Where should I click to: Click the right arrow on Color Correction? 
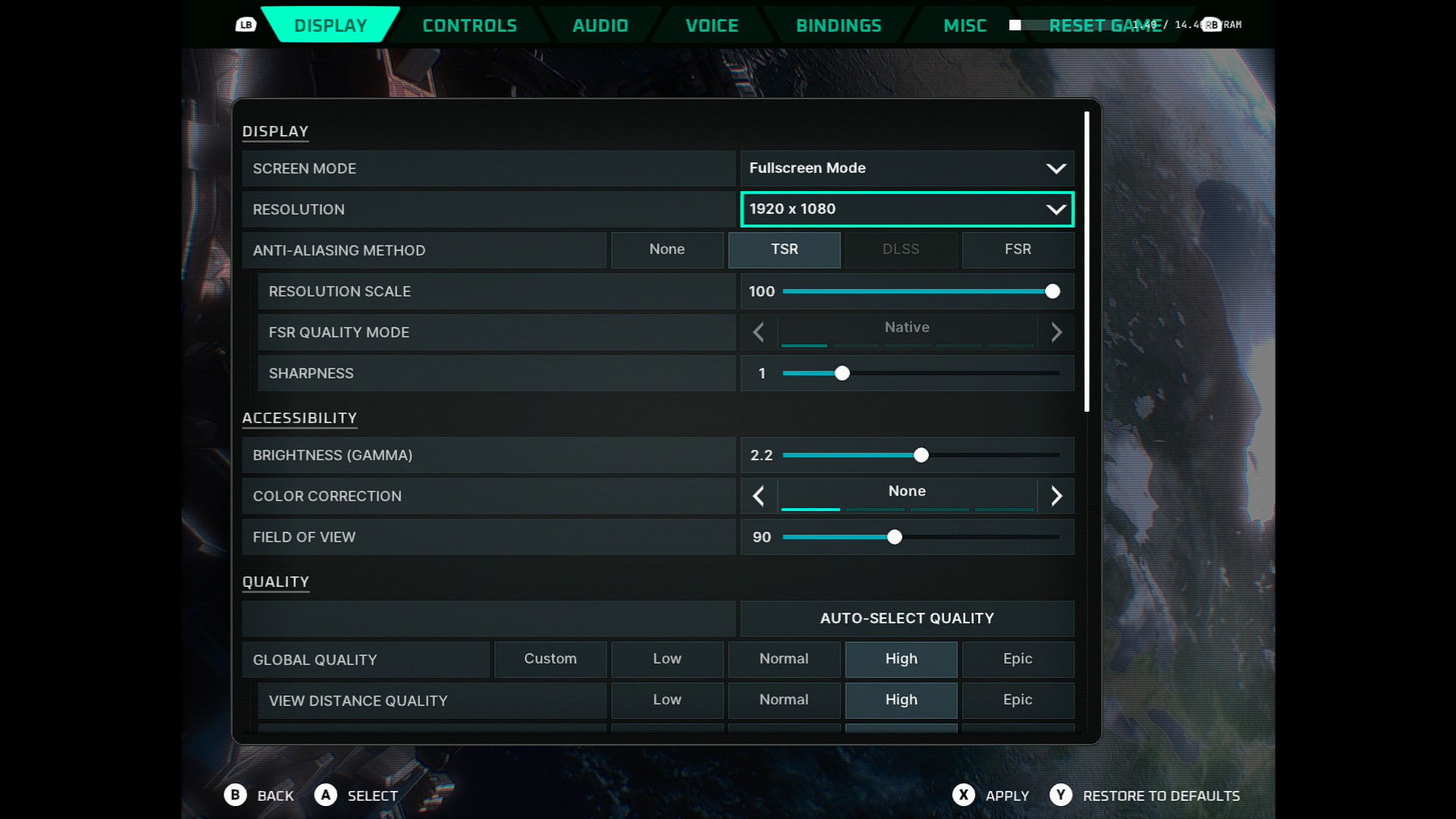click(1056, 496)
